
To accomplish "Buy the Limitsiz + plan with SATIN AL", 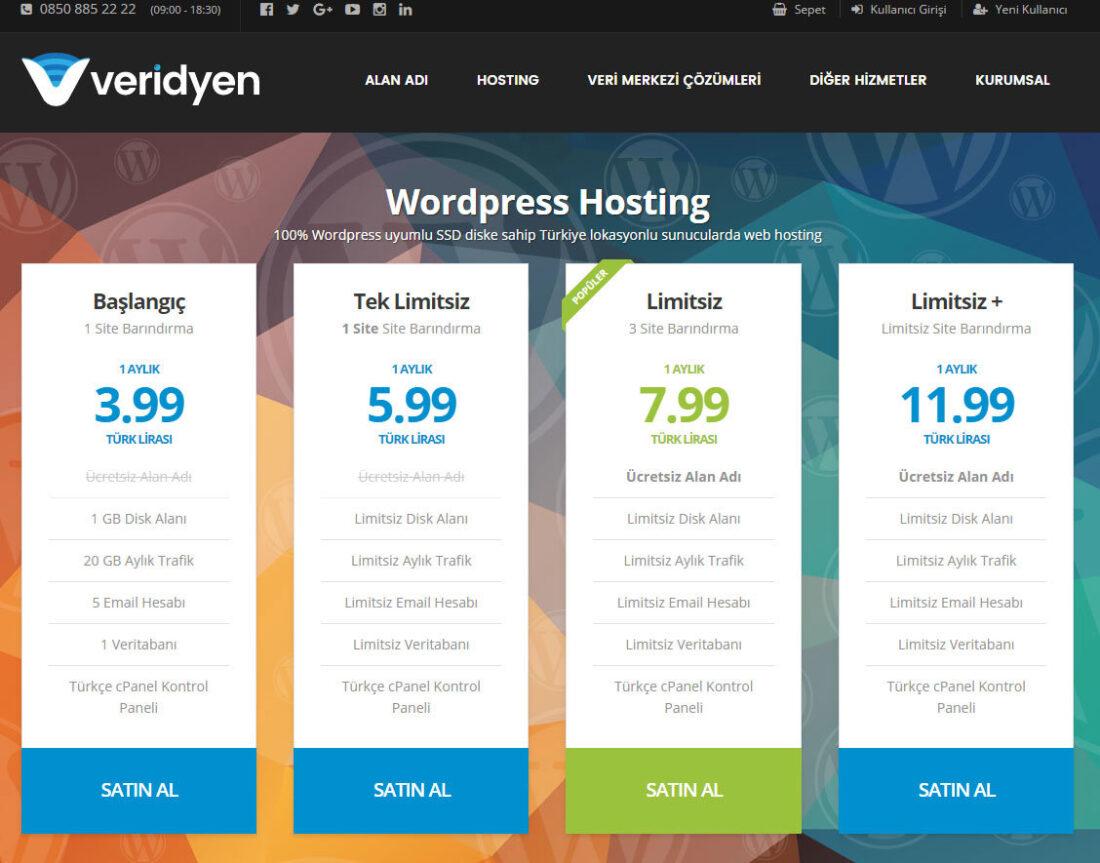I will tap(956, 790).
